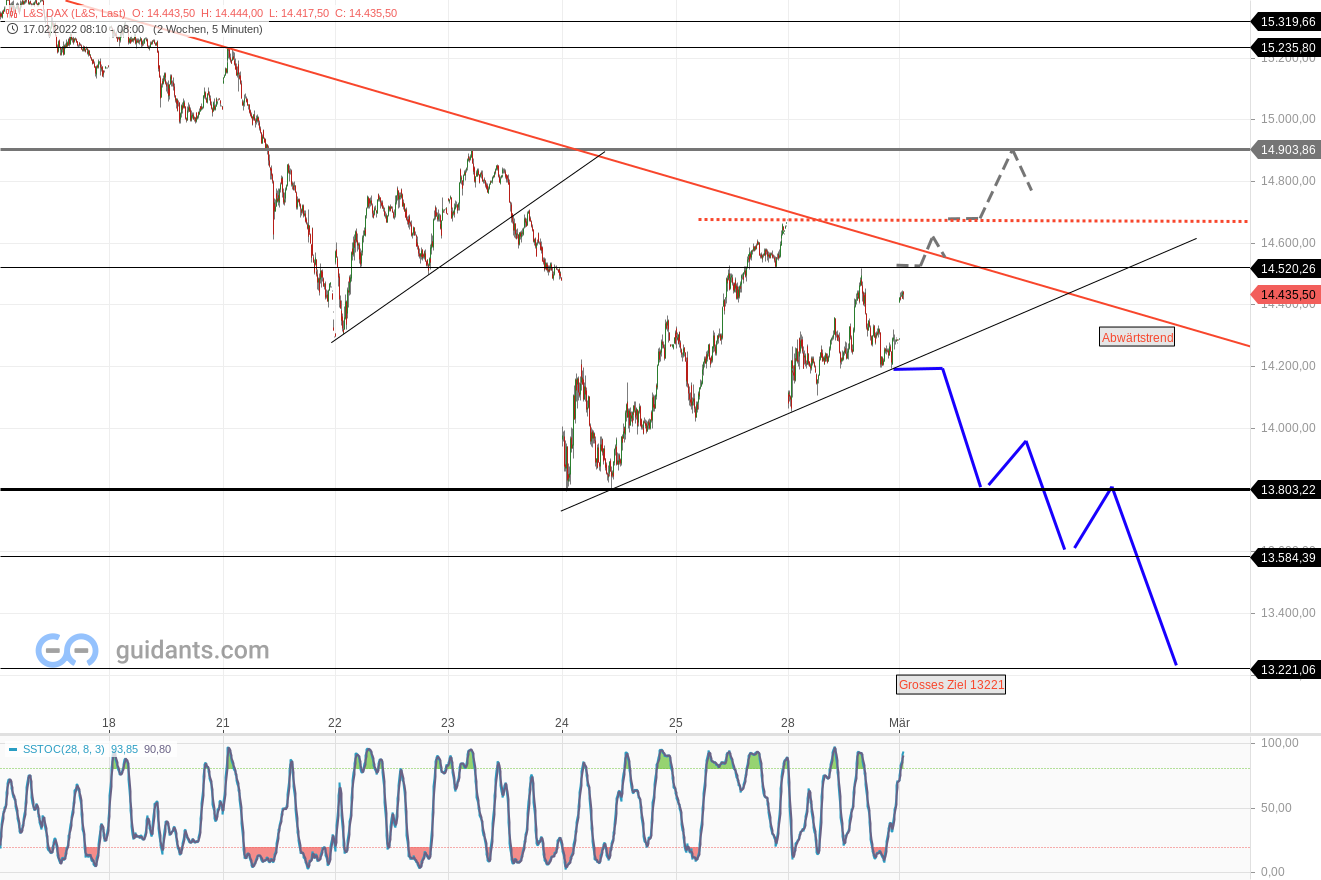The width and height of the screenshot is (1321, 880).
Task: Click the gray price tag 14.903,86
Action: pos(1286,150)
